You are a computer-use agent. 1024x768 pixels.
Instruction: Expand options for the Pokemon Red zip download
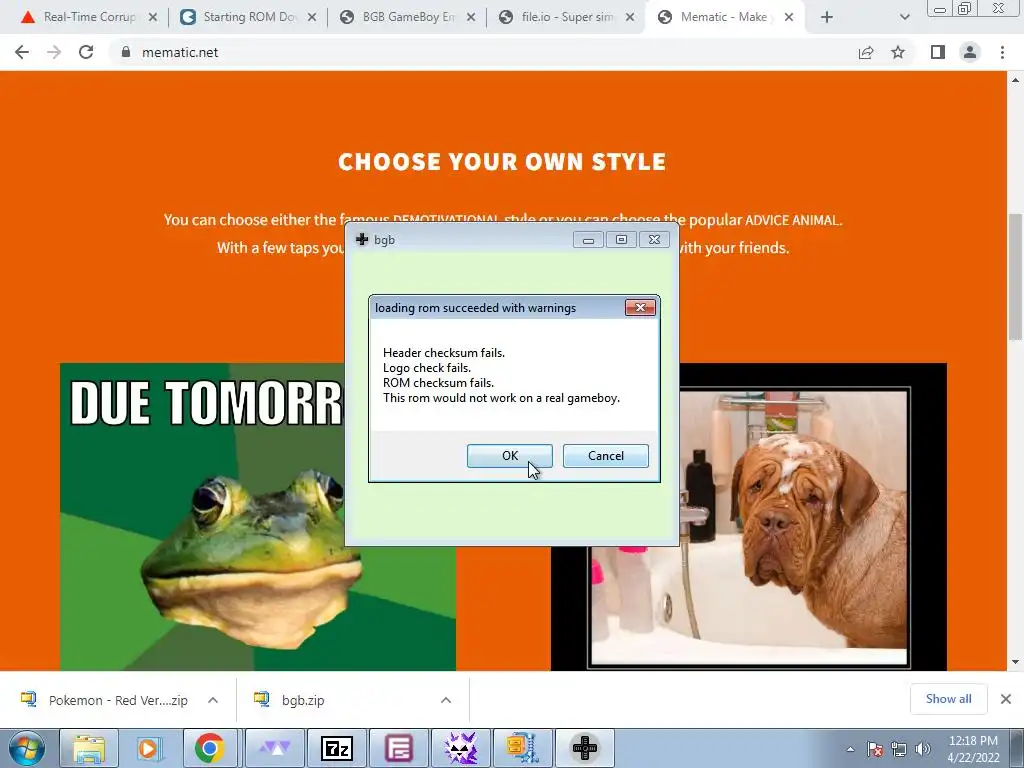point(213,700)
